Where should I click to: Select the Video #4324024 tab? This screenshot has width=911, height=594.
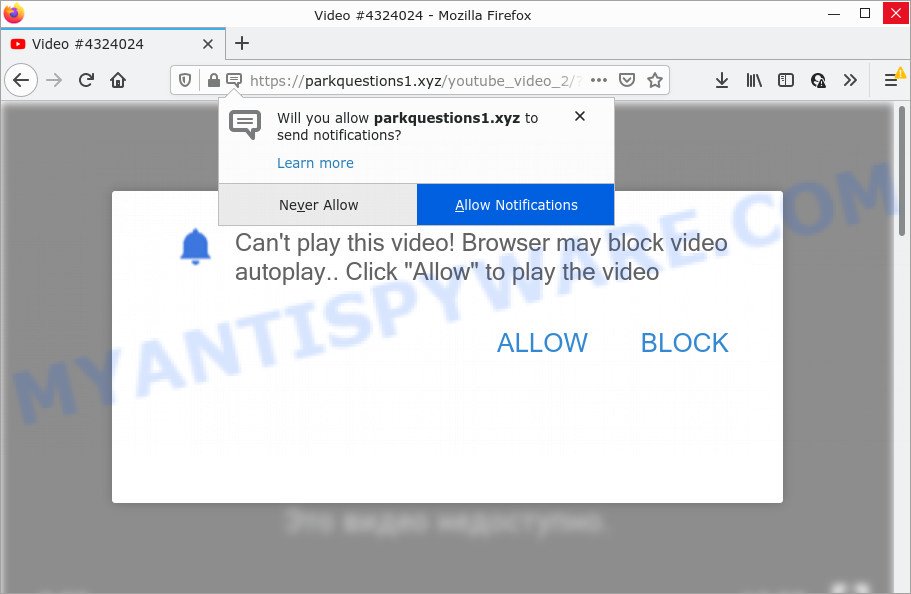[x=113, y=44]
